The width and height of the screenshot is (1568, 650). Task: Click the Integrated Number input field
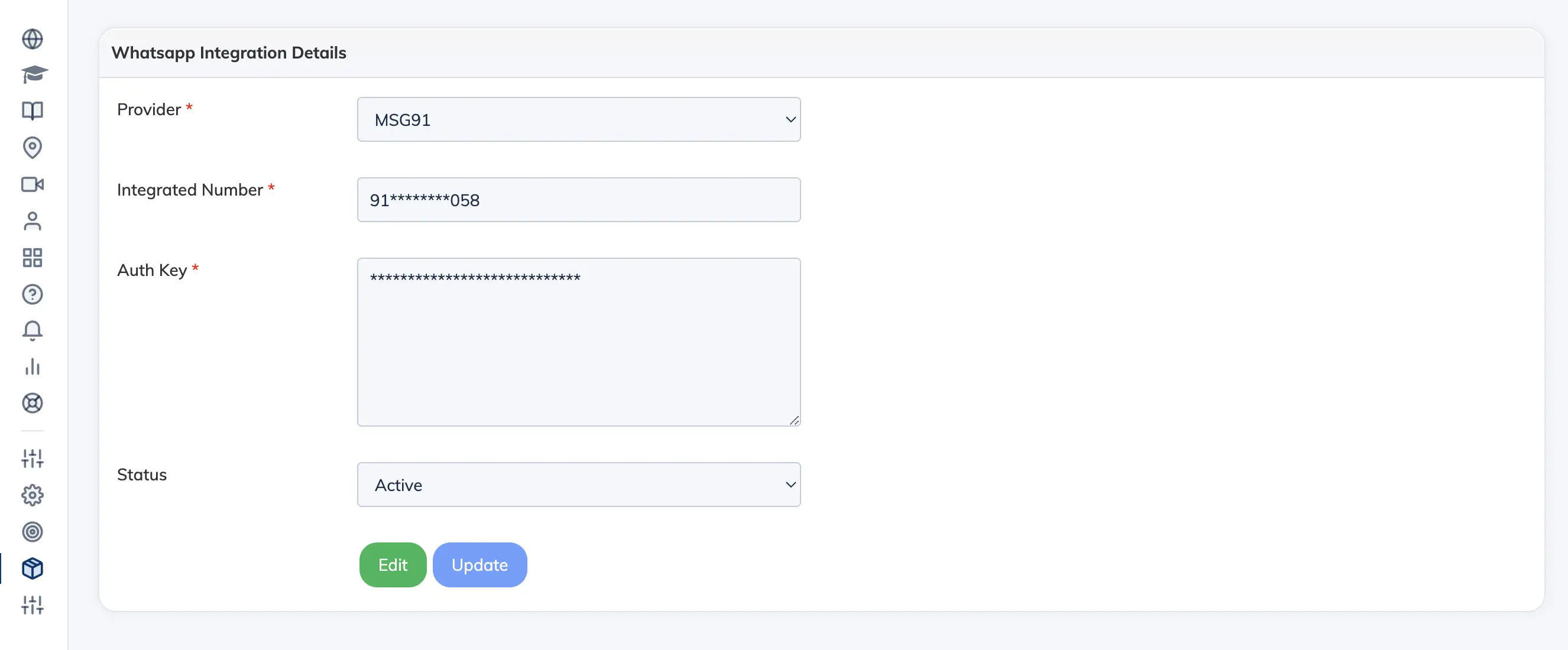click(578, 200)
